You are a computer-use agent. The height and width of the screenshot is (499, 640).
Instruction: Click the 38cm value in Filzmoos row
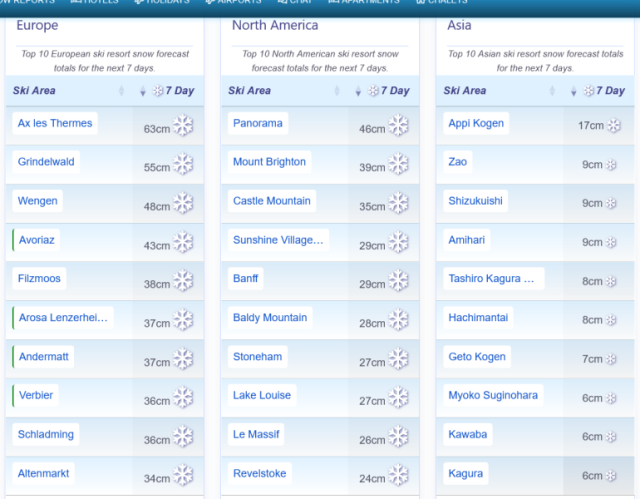tap(157, 284)
